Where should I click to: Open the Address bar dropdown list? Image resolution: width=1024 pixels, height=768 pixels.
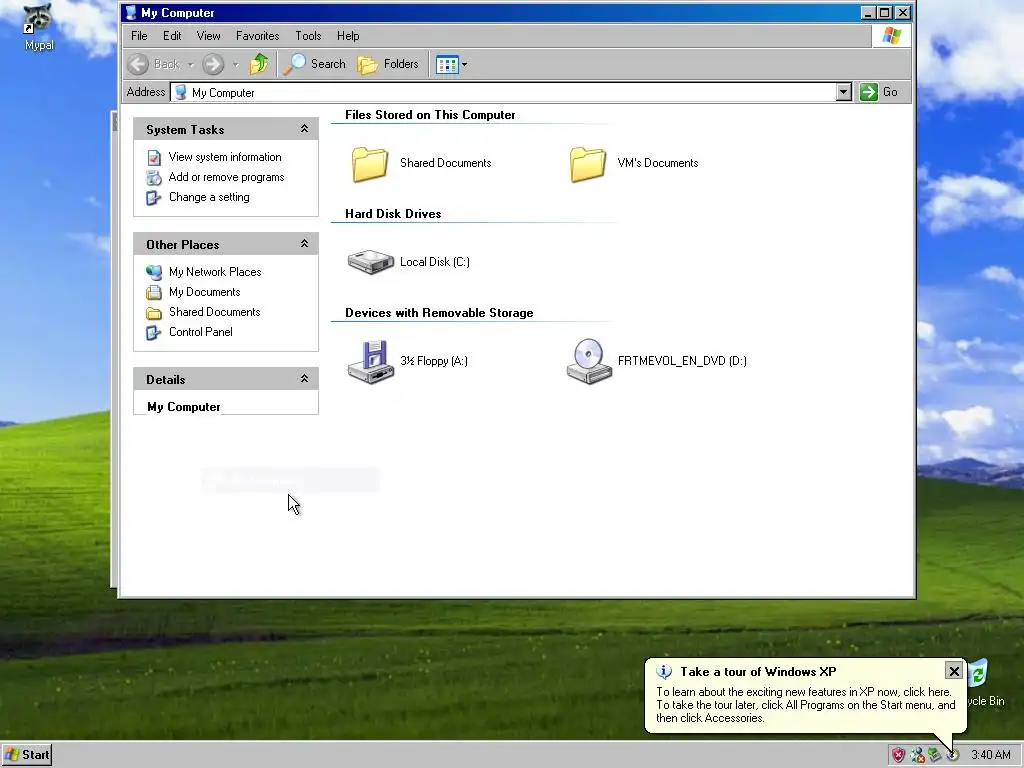[x=844, y=92]
